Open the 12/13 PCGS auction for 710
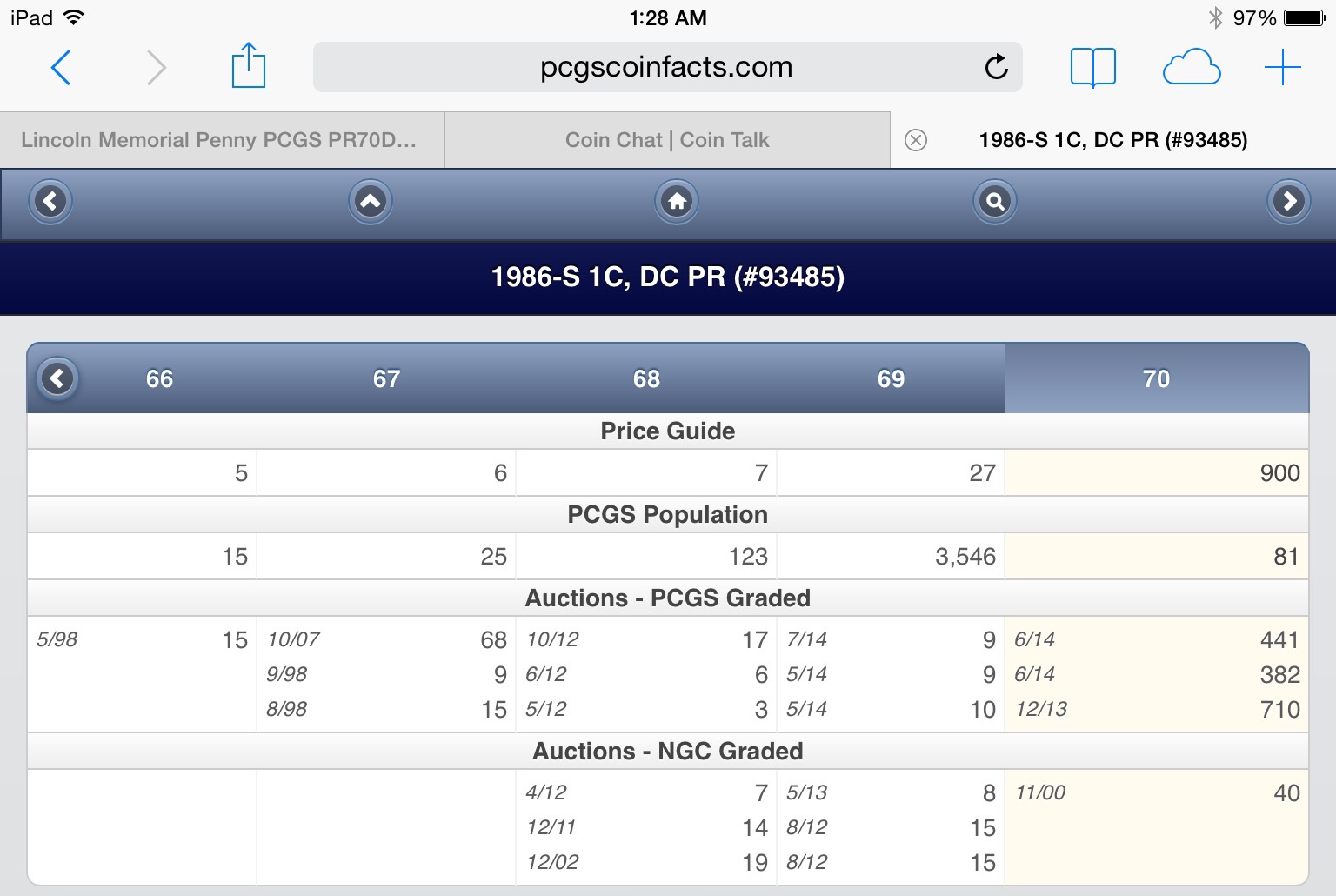The height and width of the screenshot is (896, 1336). 1156,709
